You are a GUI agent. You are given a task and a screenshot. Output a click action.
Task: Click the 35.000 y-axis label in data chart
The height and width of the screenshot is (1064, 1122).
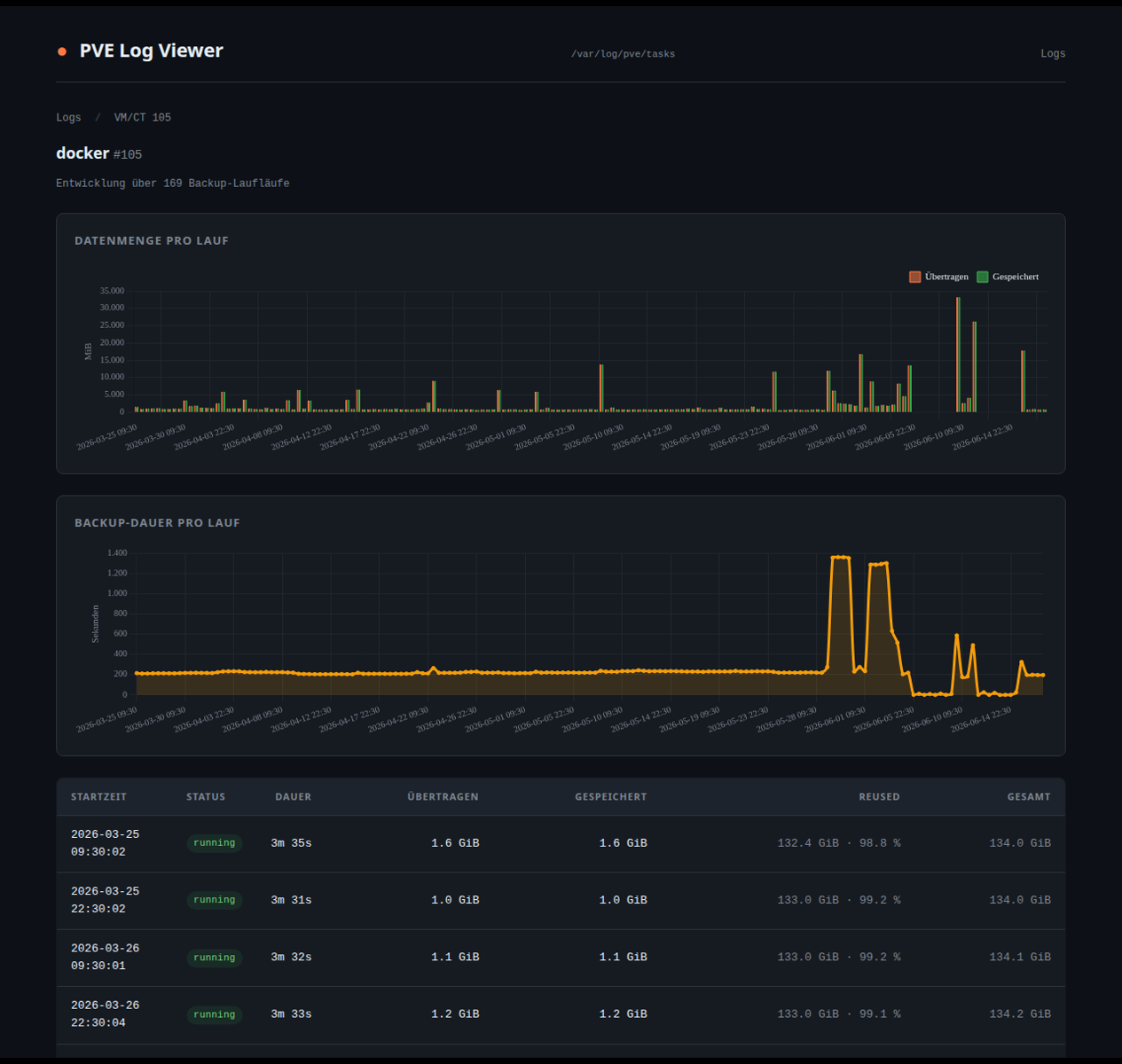(112, 291)
